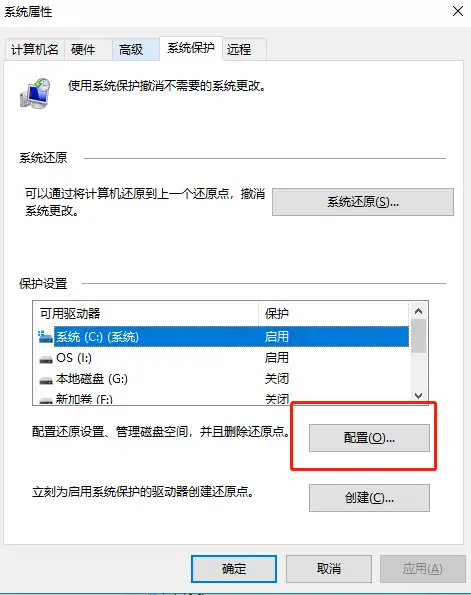Select the 远程 tab

point(244,49)
